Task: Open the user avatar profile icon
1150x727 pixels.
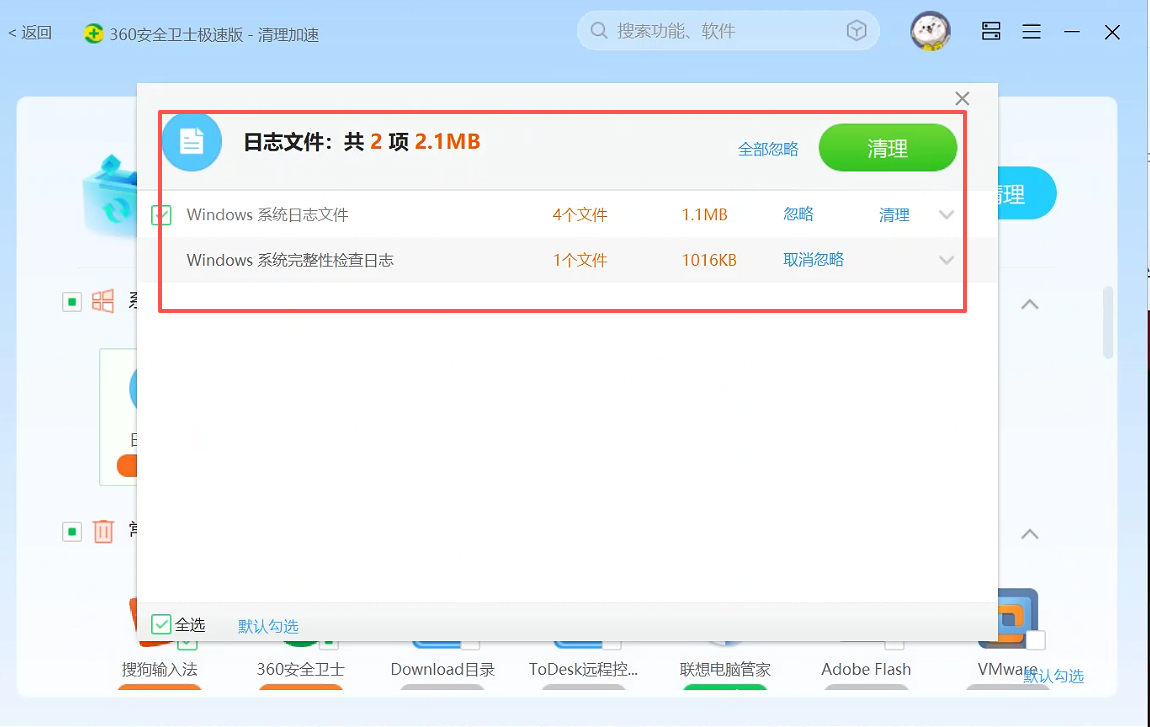Action: coord(930,32)
